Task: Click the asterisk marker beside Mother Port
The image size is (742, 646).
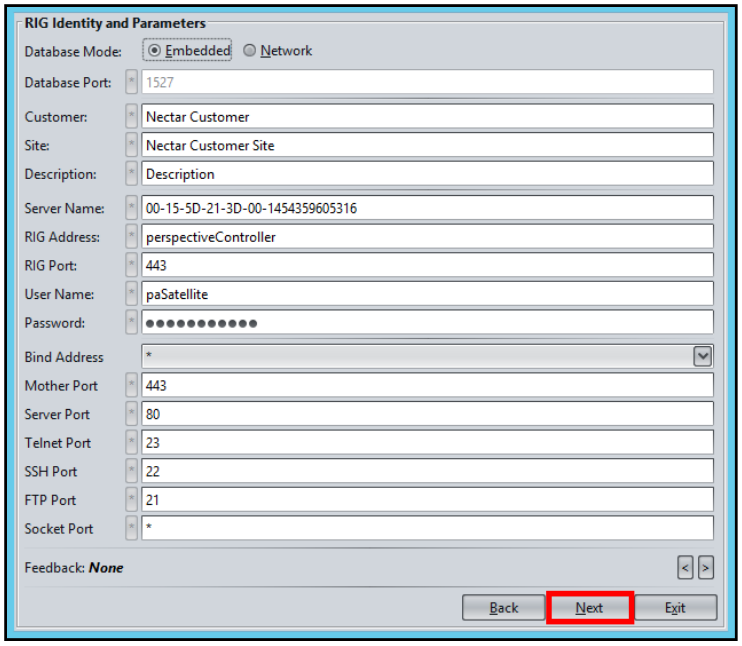Action: [132, 385]
